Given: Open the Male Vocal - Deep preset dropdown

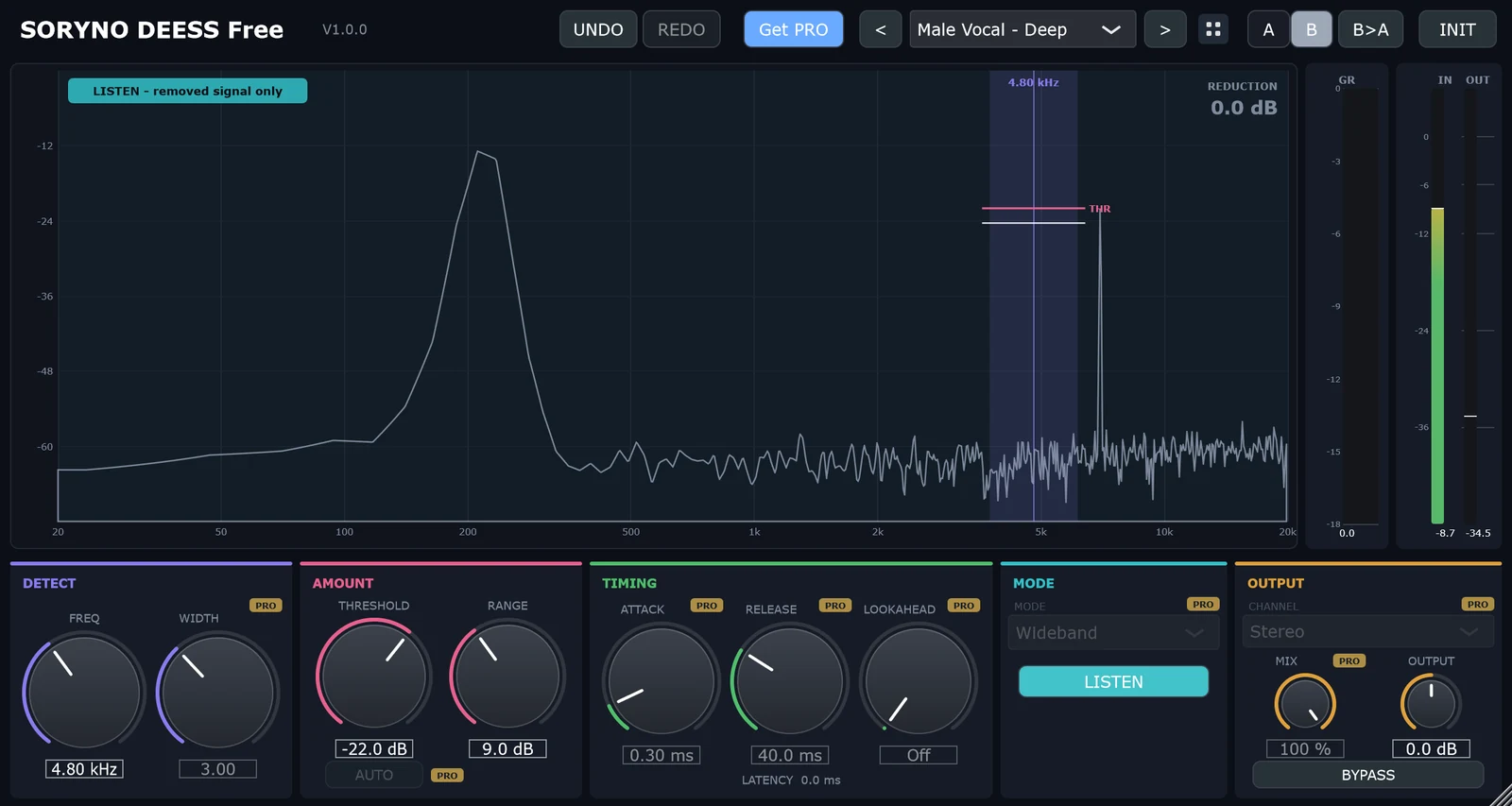Looking at the screenshot, I should pyautogui.click(x=1022, y=29).
